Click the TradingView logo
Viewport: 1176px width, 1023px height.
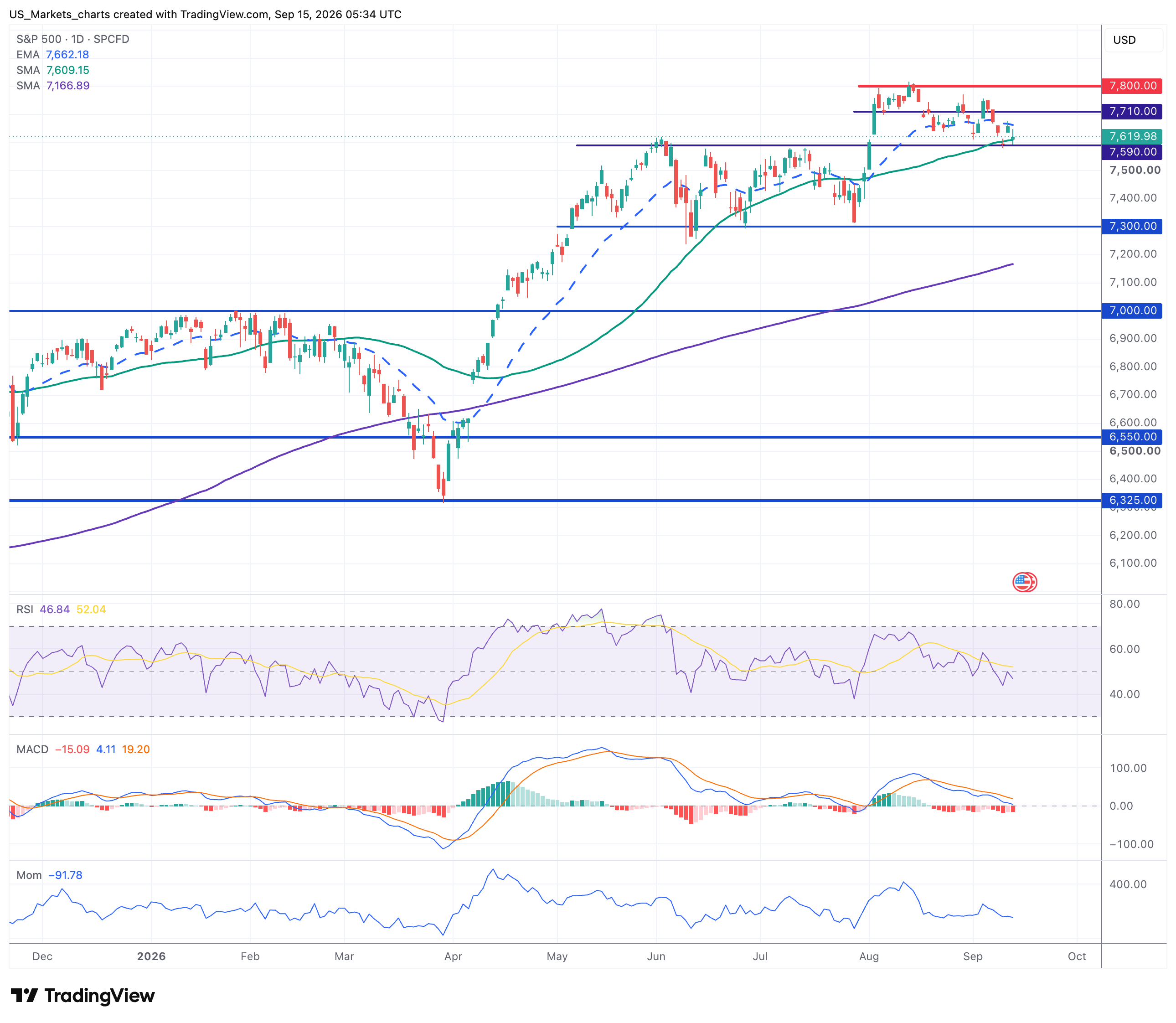pyautogui.click(x=83, y=996)
